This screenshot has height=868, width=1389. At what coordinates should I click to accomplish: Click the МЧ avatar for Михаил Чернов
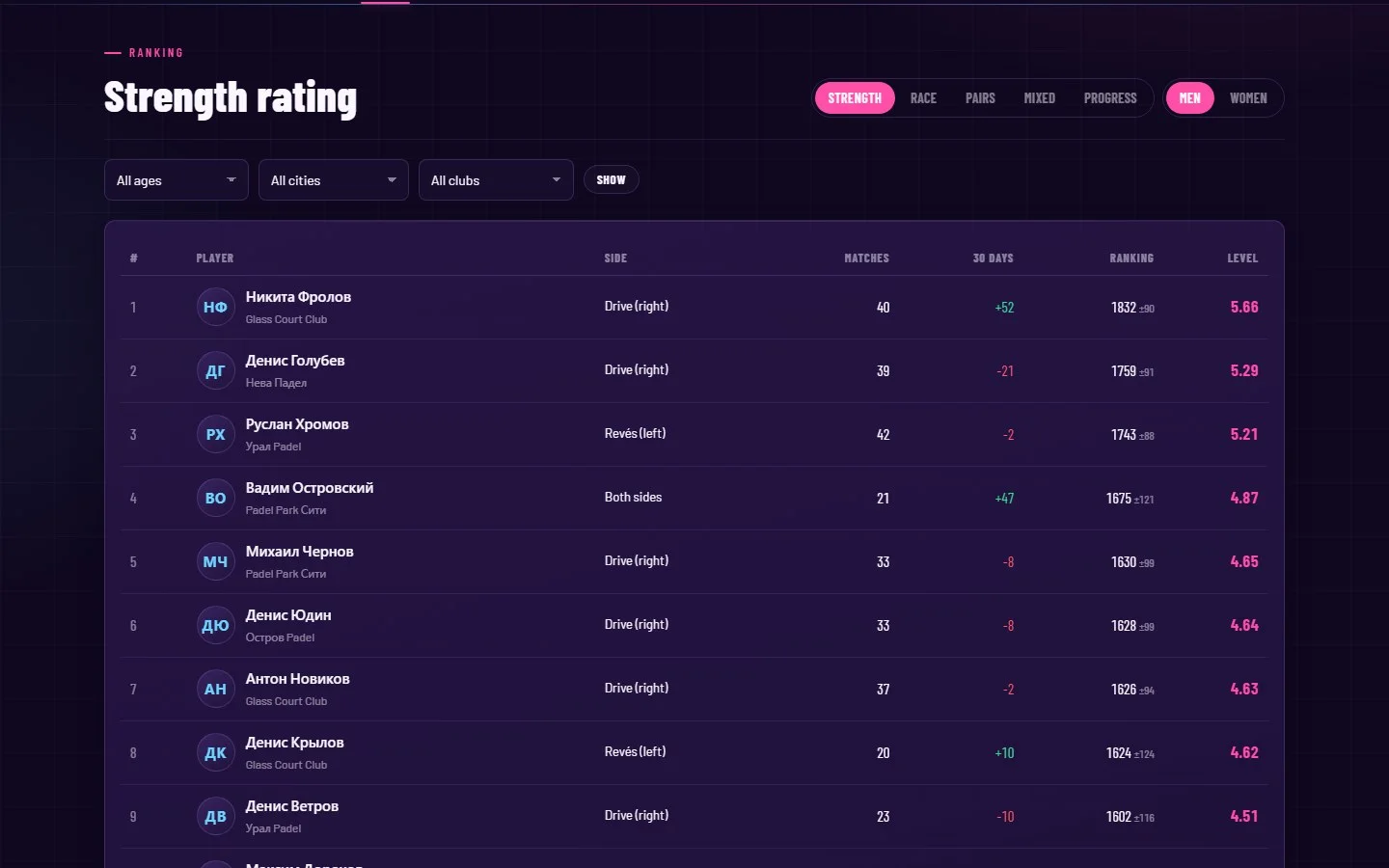216,562
